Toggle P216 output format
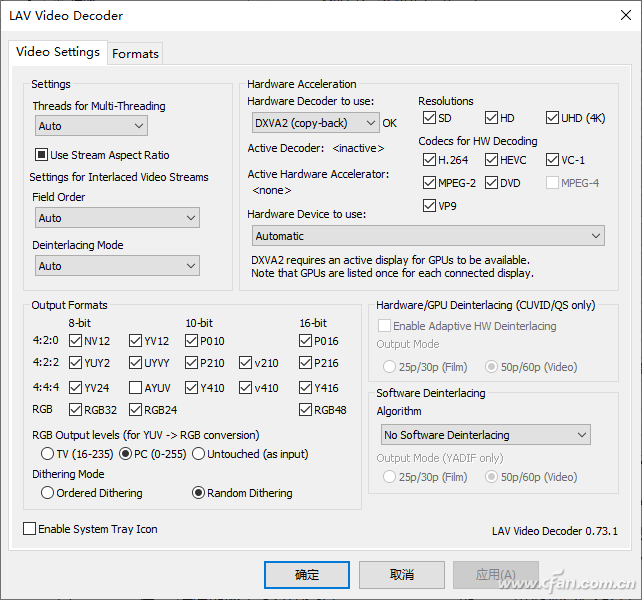The image size is (642, 600). 305,363
